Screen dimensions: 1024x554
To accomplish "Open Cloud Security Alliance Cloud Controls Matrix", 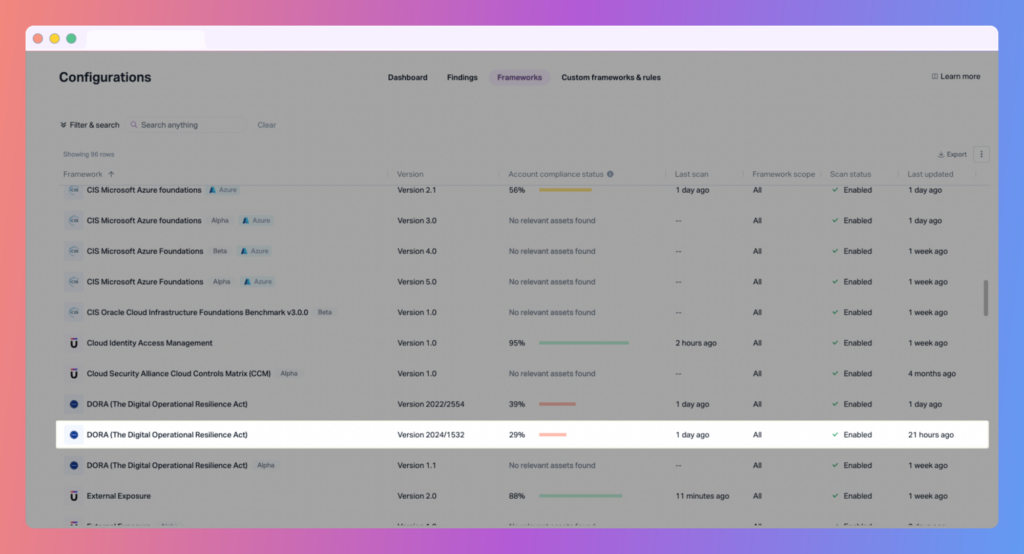I will [178, 374].
